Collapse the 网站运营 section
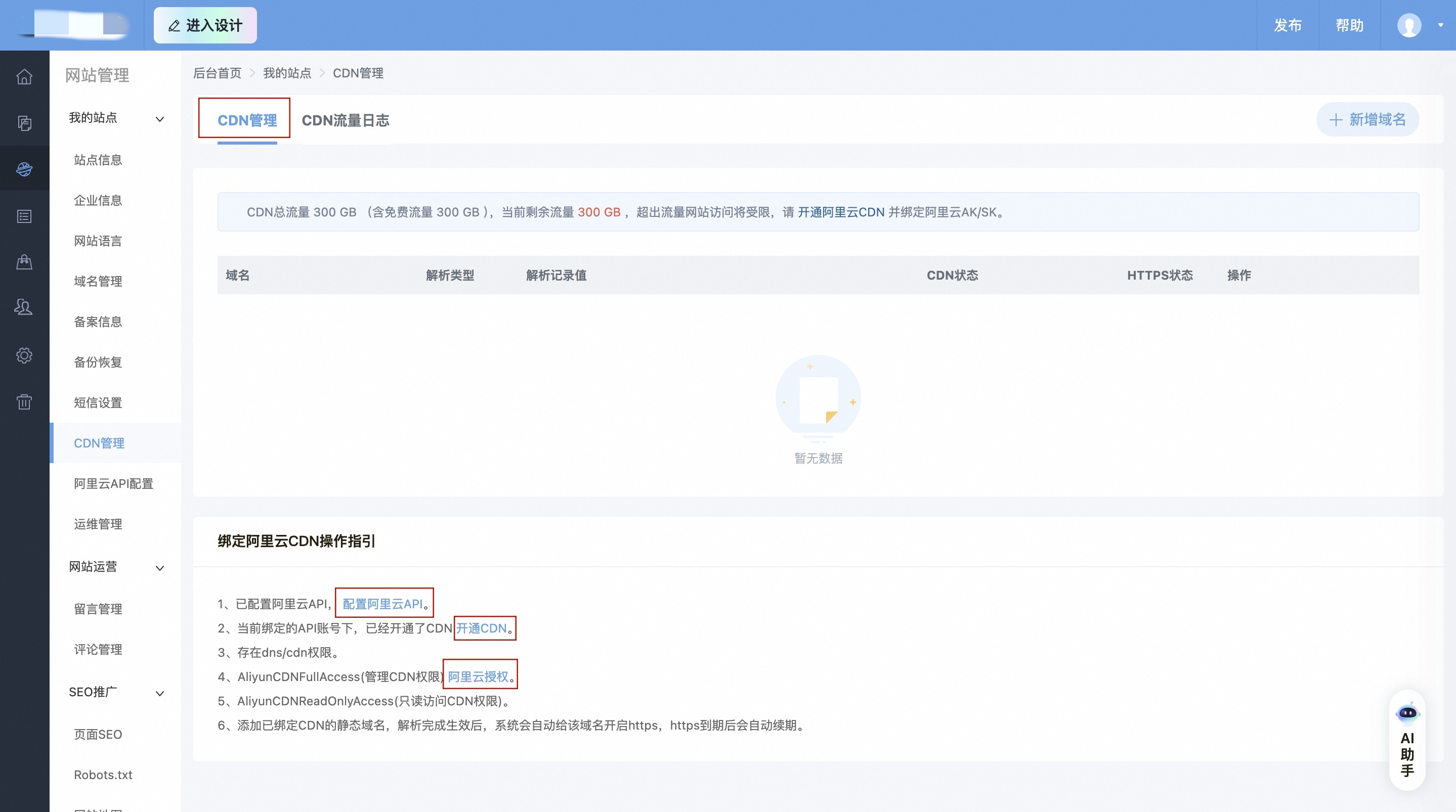This screenshot has width=1456, height=812. 159,568
